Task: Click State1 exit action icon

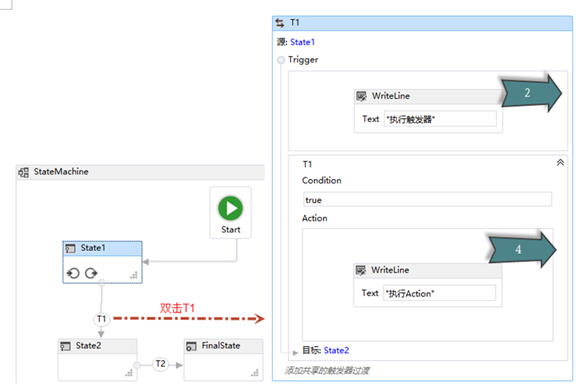Action: tap(91, 273)
